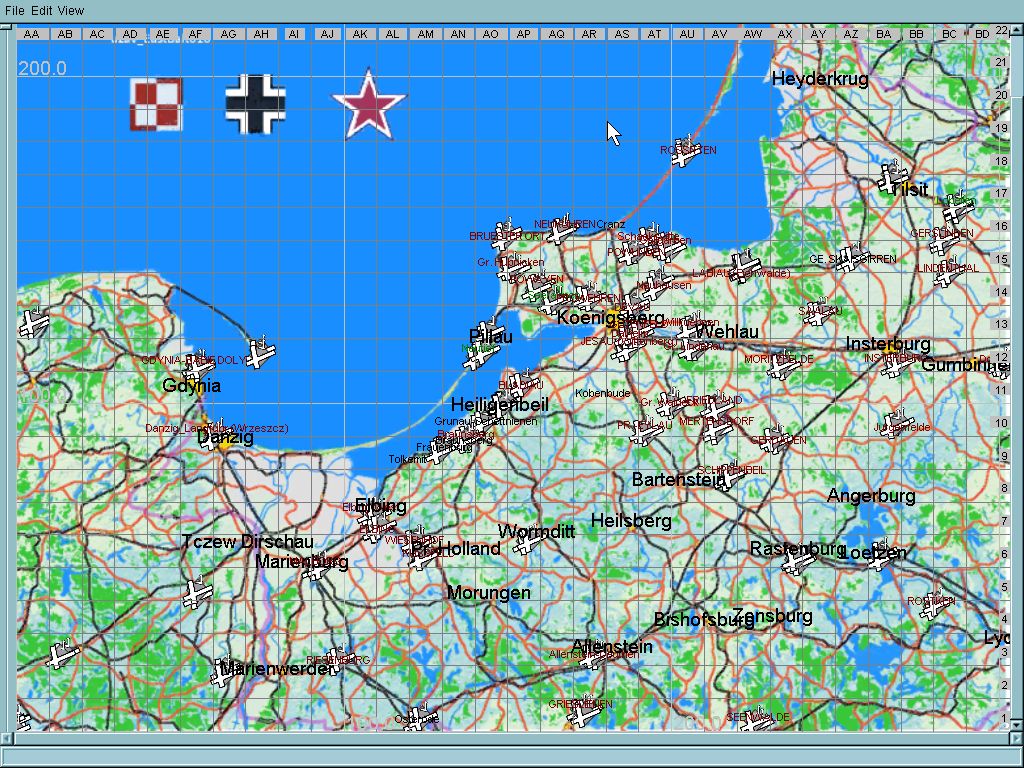Select column header AZ

coord(851,34)
